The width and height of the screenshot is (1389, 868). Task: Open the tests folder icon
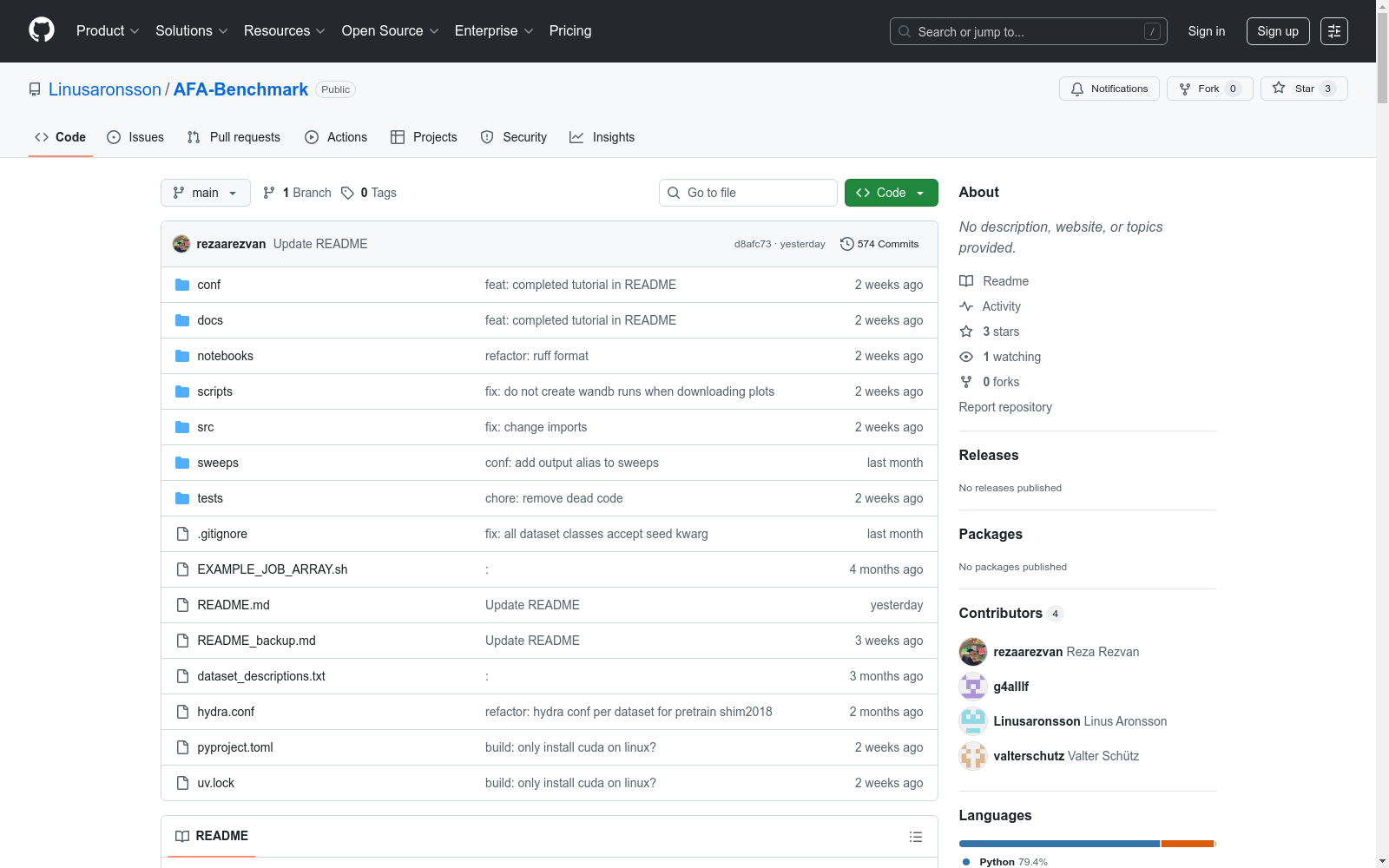pyautogui.click(x=182, y=498)
